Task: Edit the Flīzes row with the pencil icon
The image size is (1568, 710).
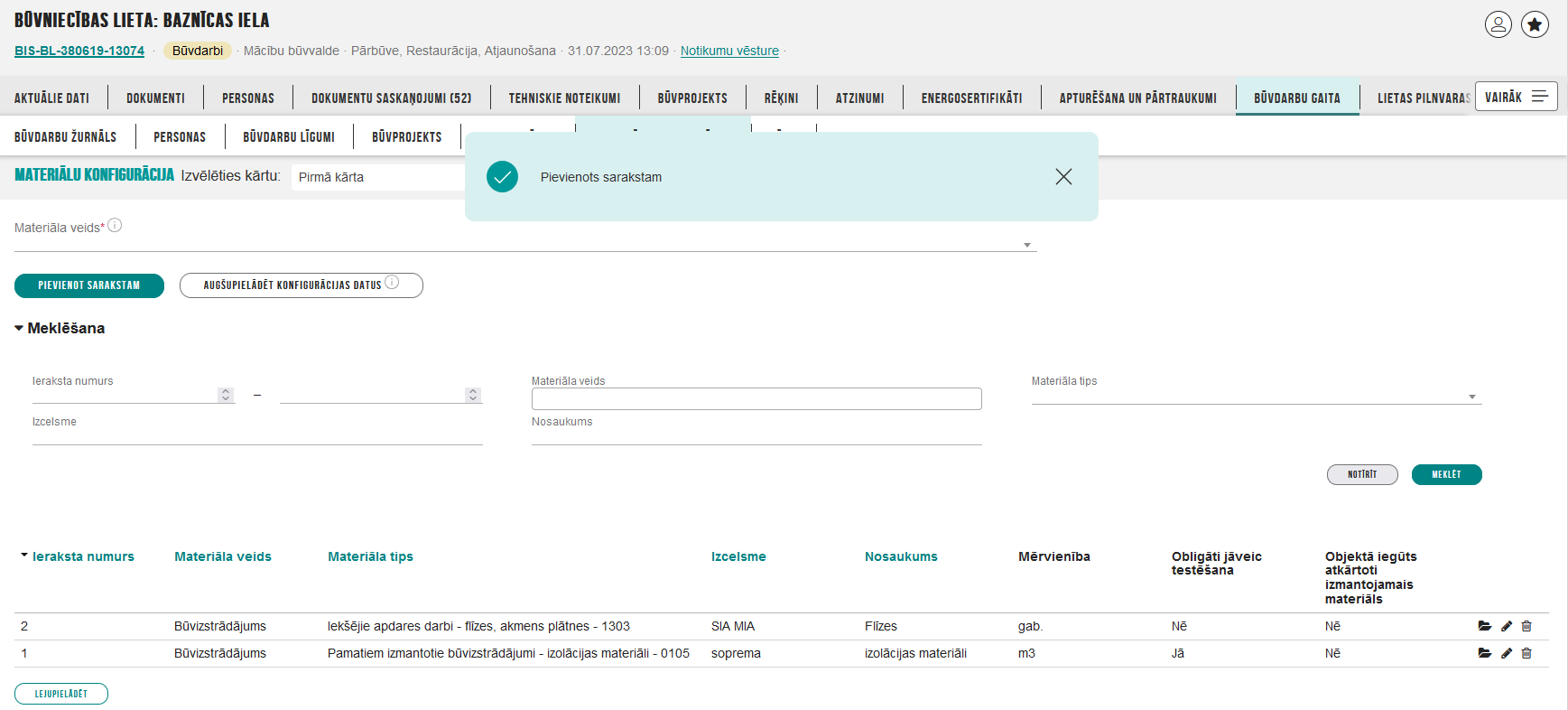Action: coord(1507,626)
